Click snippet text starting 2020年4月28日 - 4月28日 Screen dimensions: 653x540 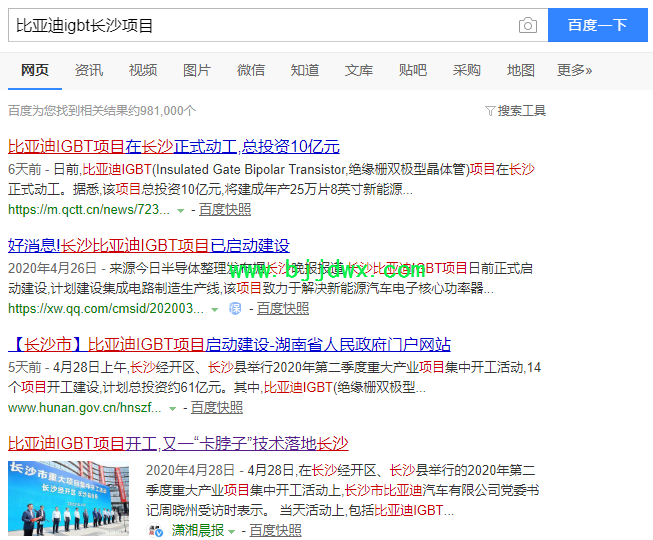pyautogui.click(x=342, y=490)
